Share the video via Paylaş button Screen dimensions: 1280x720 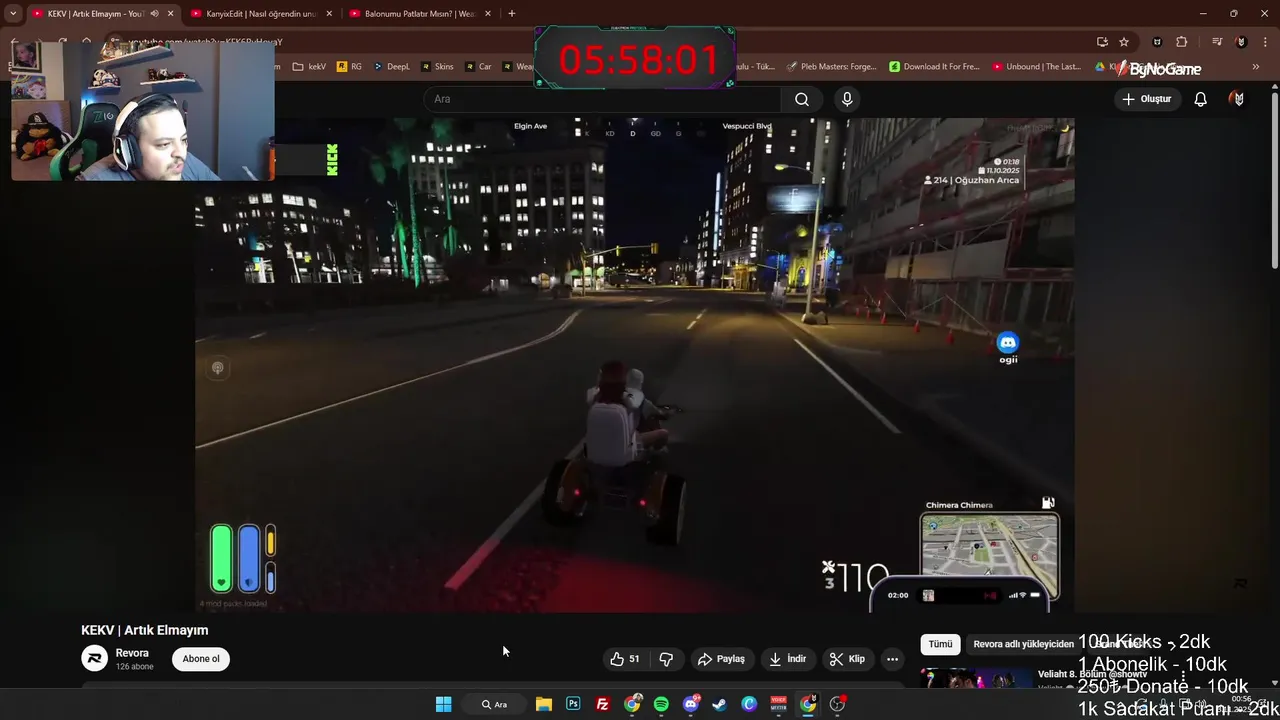point(721,659)
